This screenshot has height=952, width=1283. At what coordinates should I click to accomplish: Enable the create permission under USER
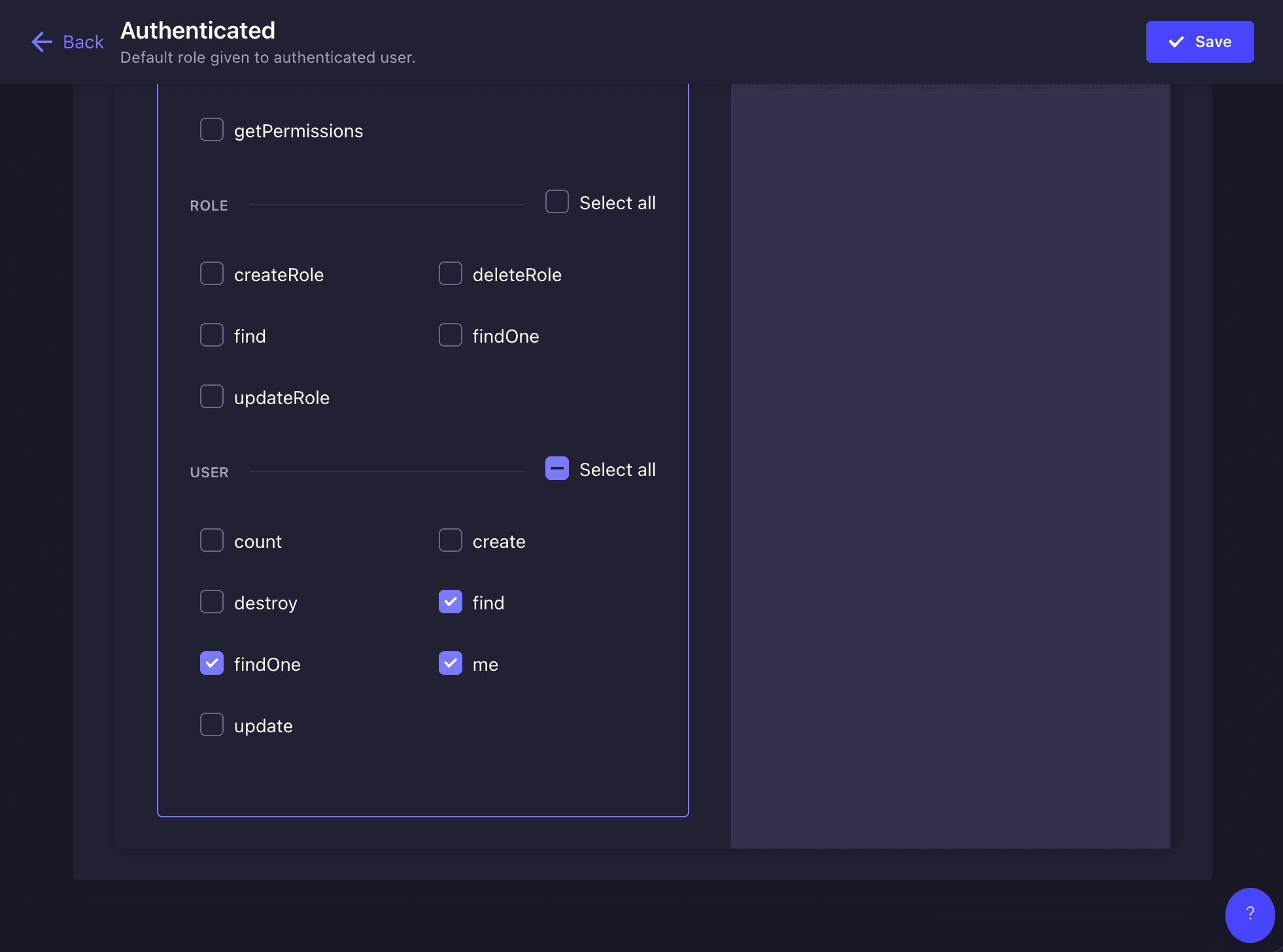(451, 540)
